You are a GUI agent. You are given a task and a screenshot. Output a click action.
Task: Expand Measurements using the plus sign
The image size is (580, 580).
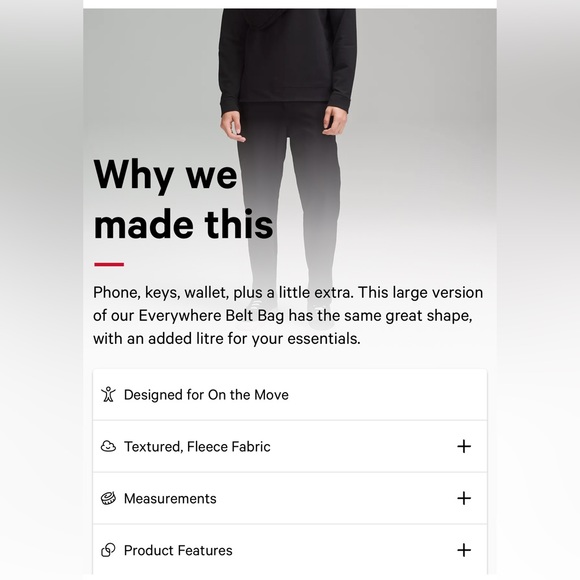pyautogui.click(x=464, y=498)
